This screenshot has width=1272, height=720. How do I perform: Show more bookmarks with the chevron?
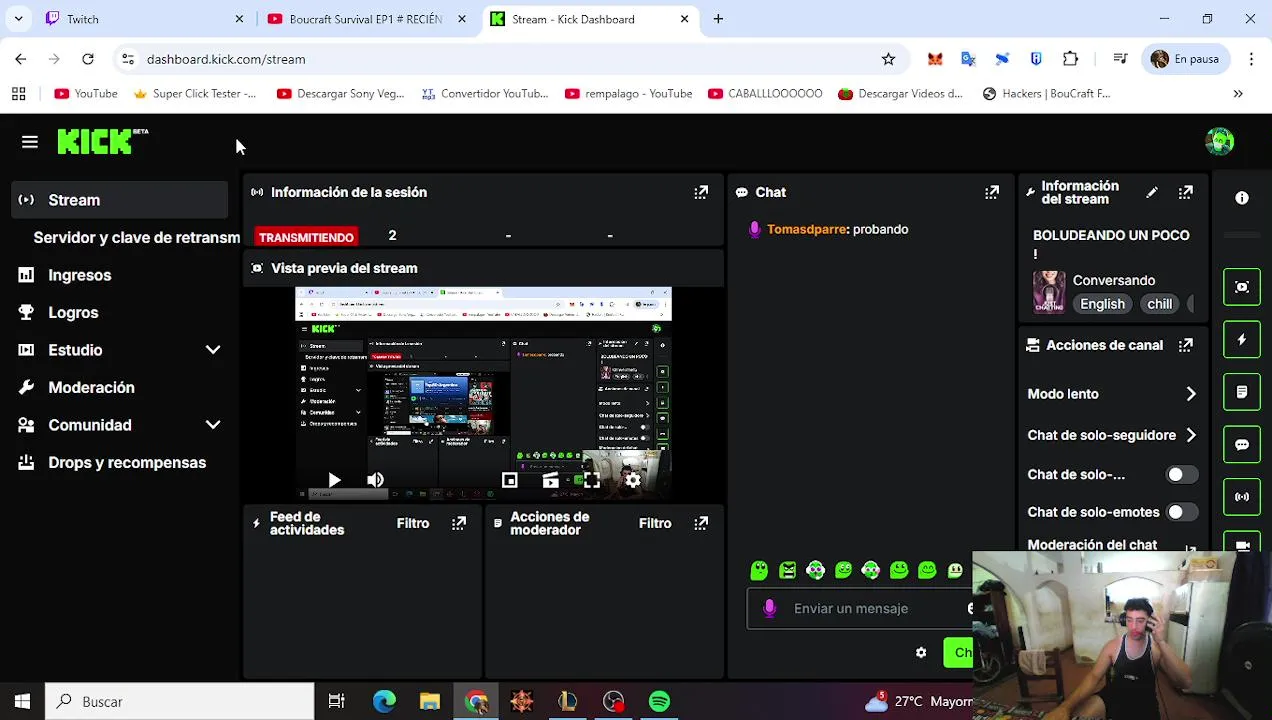click(x=1238, y=93)
